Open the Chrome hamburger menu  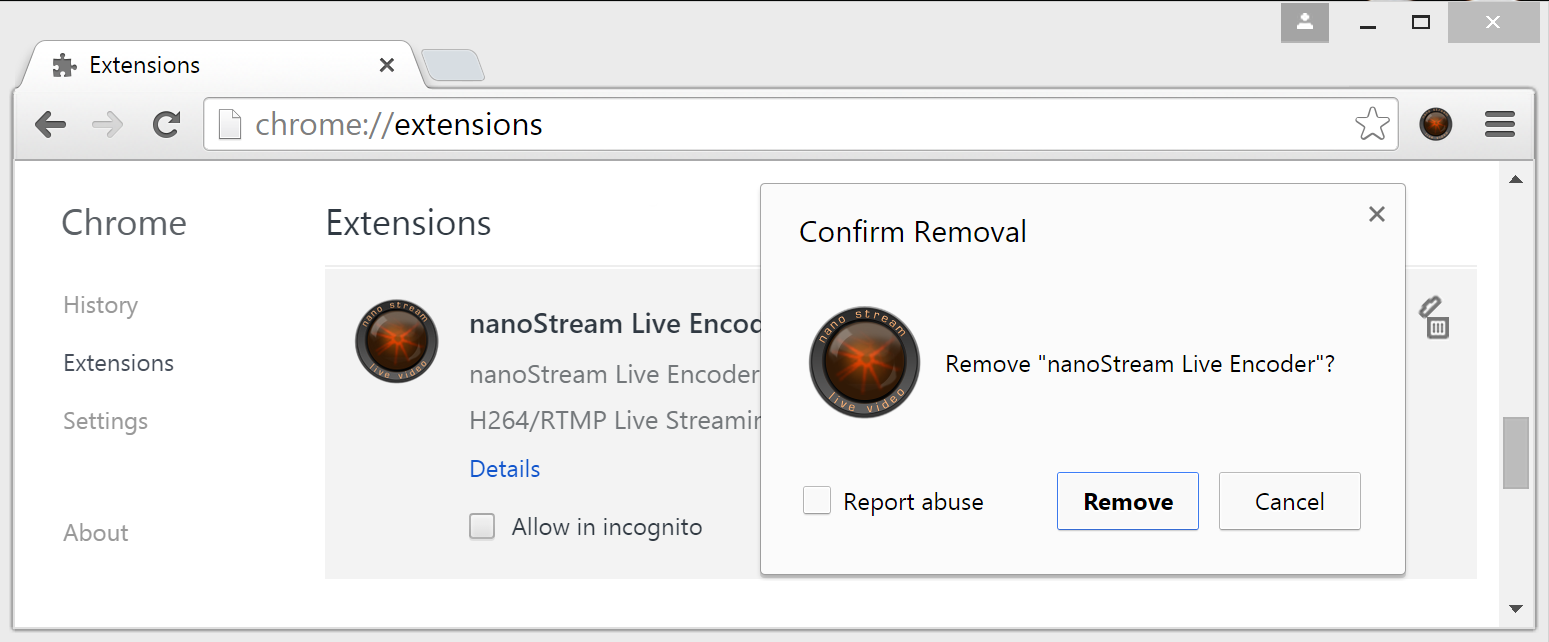click(1500, 125)
